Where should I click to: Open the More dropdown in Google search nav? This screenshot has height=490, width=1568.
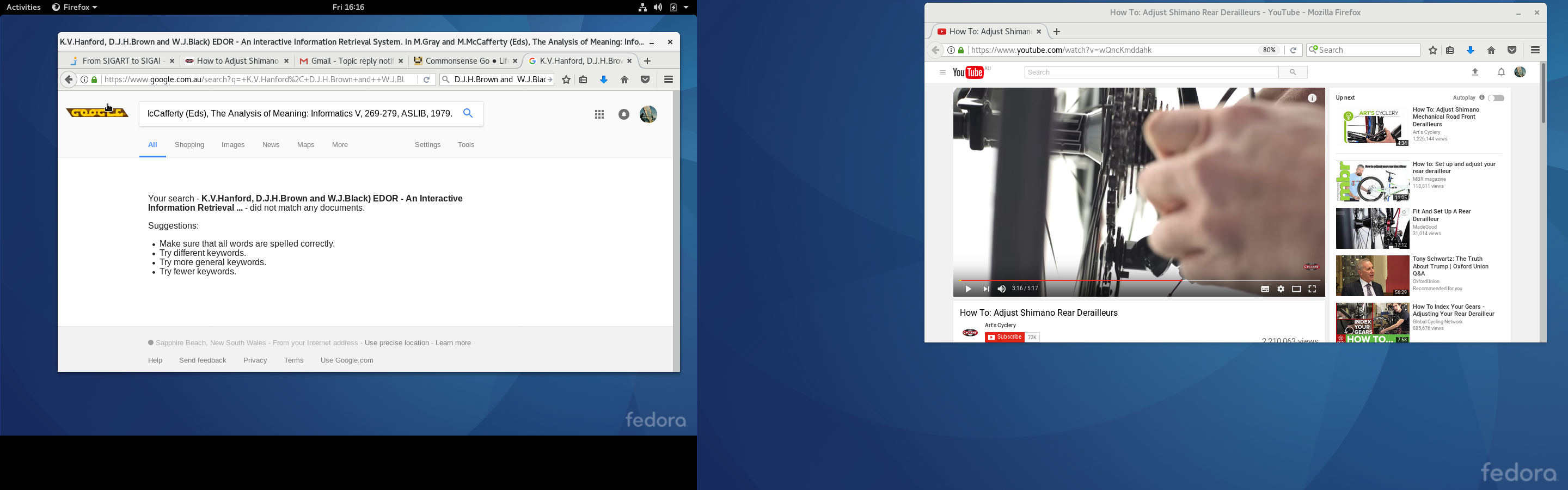pos(340,145)
